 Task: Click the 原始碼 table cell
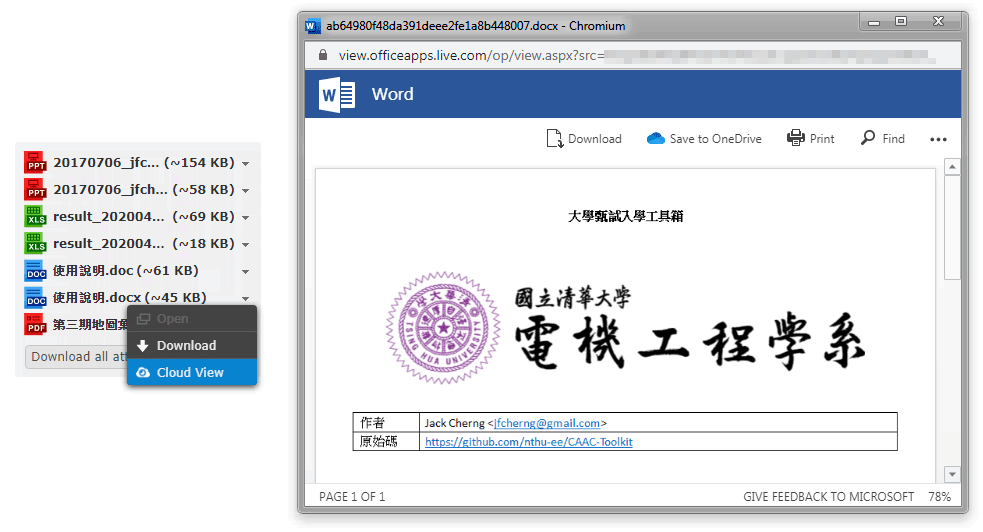[386, 441]
